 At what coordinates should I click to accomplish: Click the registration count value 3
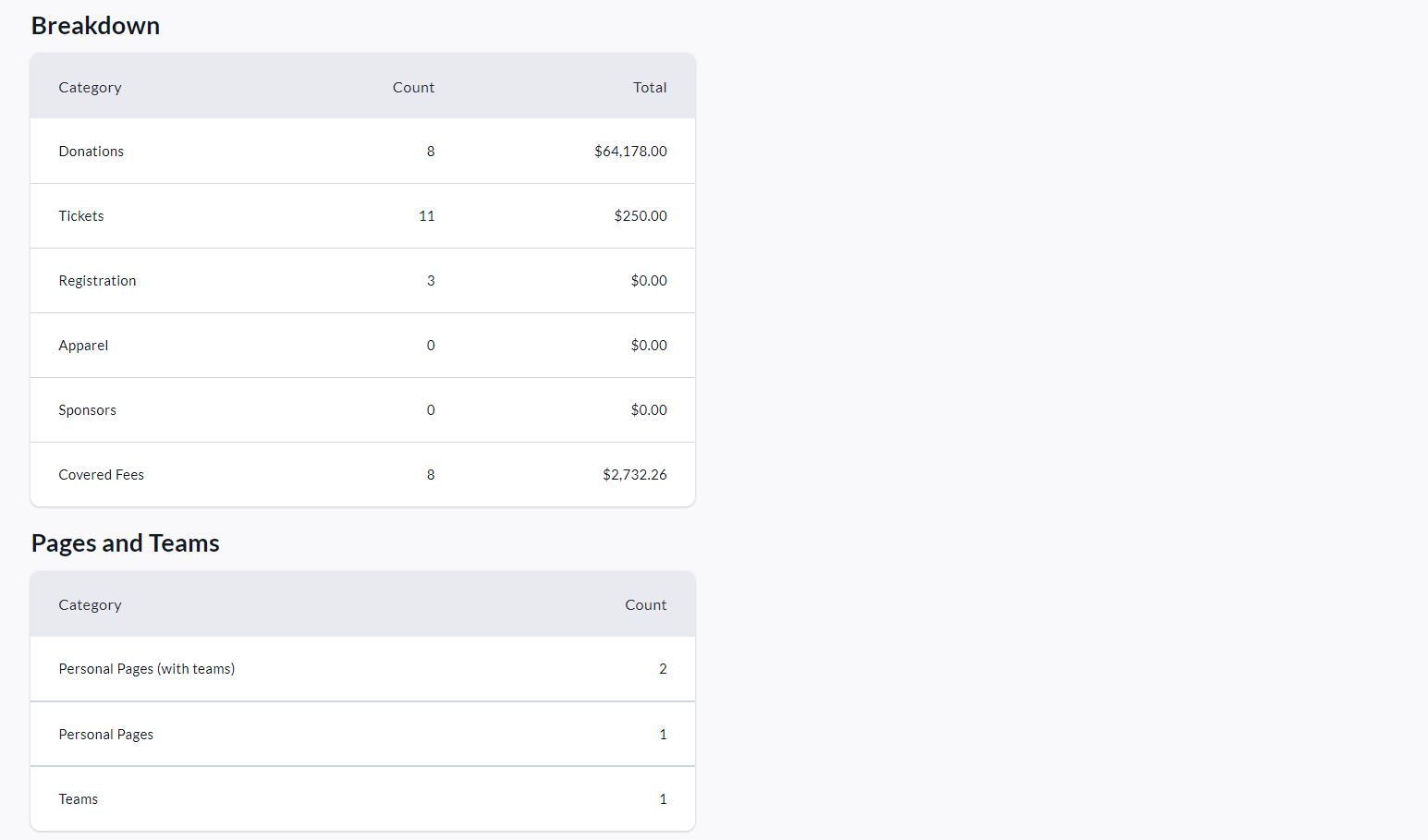click(430, 281)
